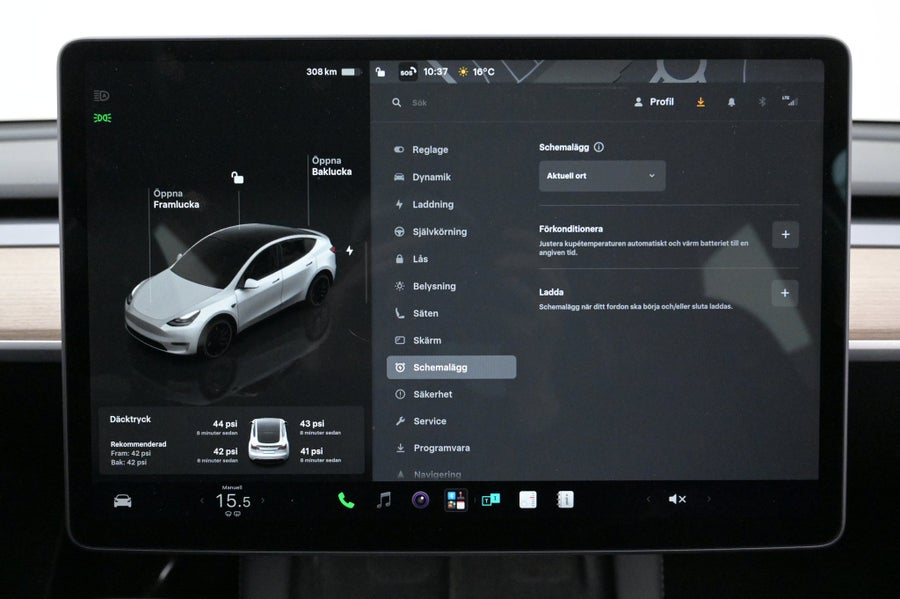Expand the Aktuell ort dropdown
This screenshot has width=900, height=599.
click(602, 176)
